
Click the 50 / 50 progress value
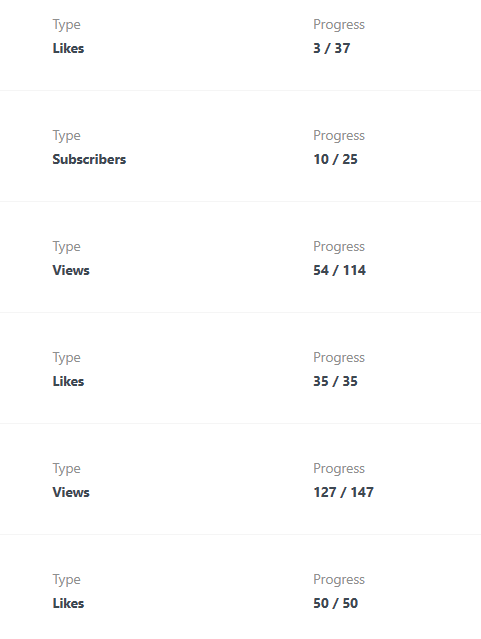[335, 603]
